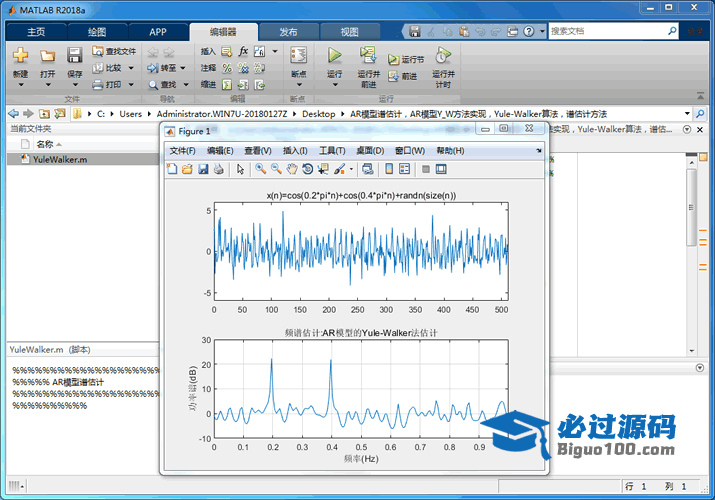
Task: Click Figure 1 insert colorbar icon
Action: 389,169
